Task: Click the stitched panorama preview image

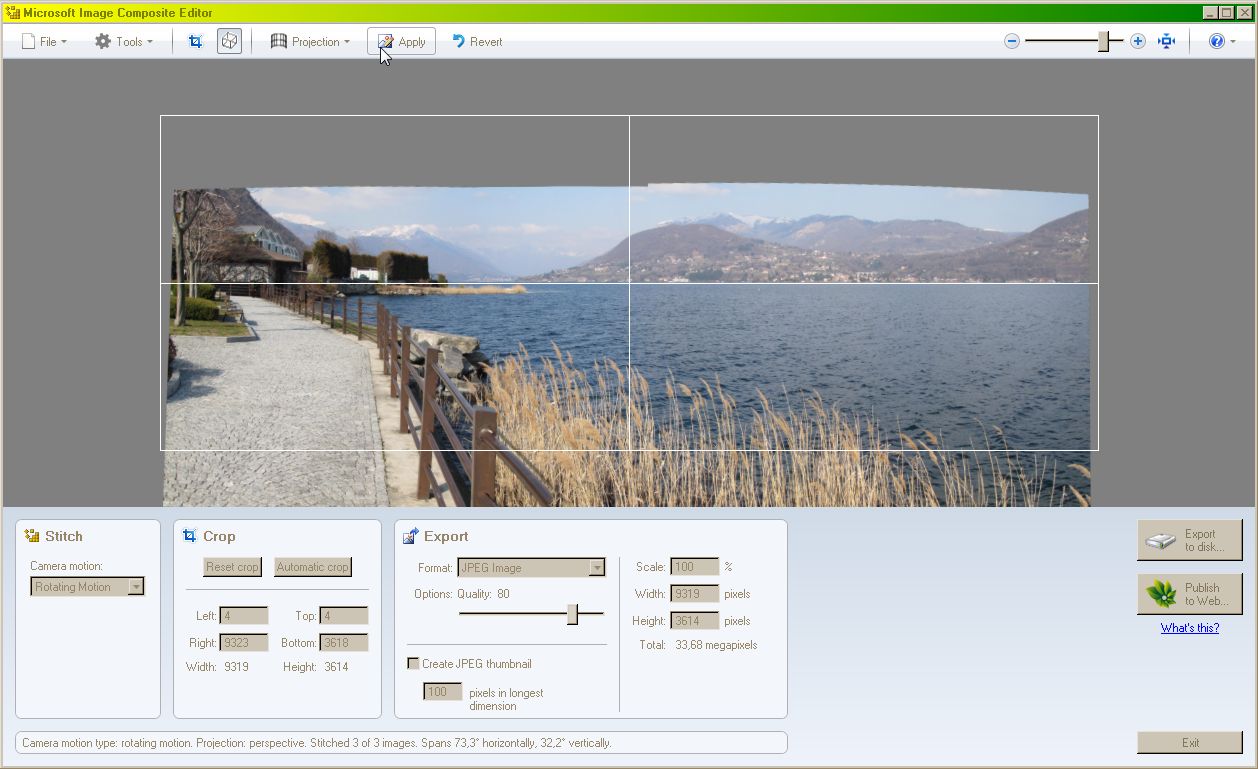Action: click(628, 345)
